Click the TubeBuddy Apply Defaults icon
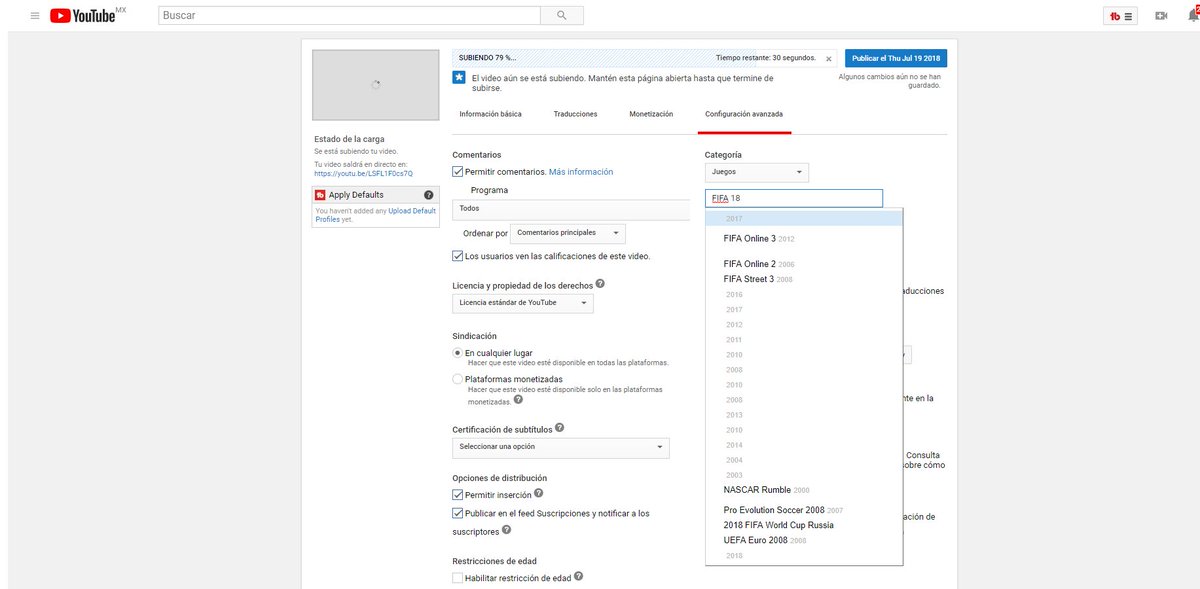 click(320, 195)
